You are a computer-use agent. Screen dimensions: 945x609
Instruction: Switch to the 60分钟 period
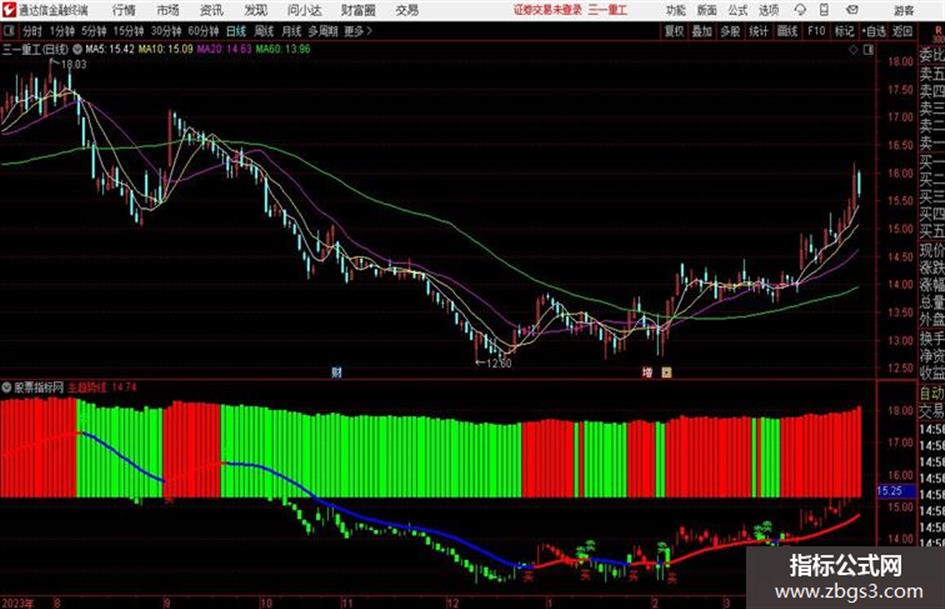(x=204, y=31)
